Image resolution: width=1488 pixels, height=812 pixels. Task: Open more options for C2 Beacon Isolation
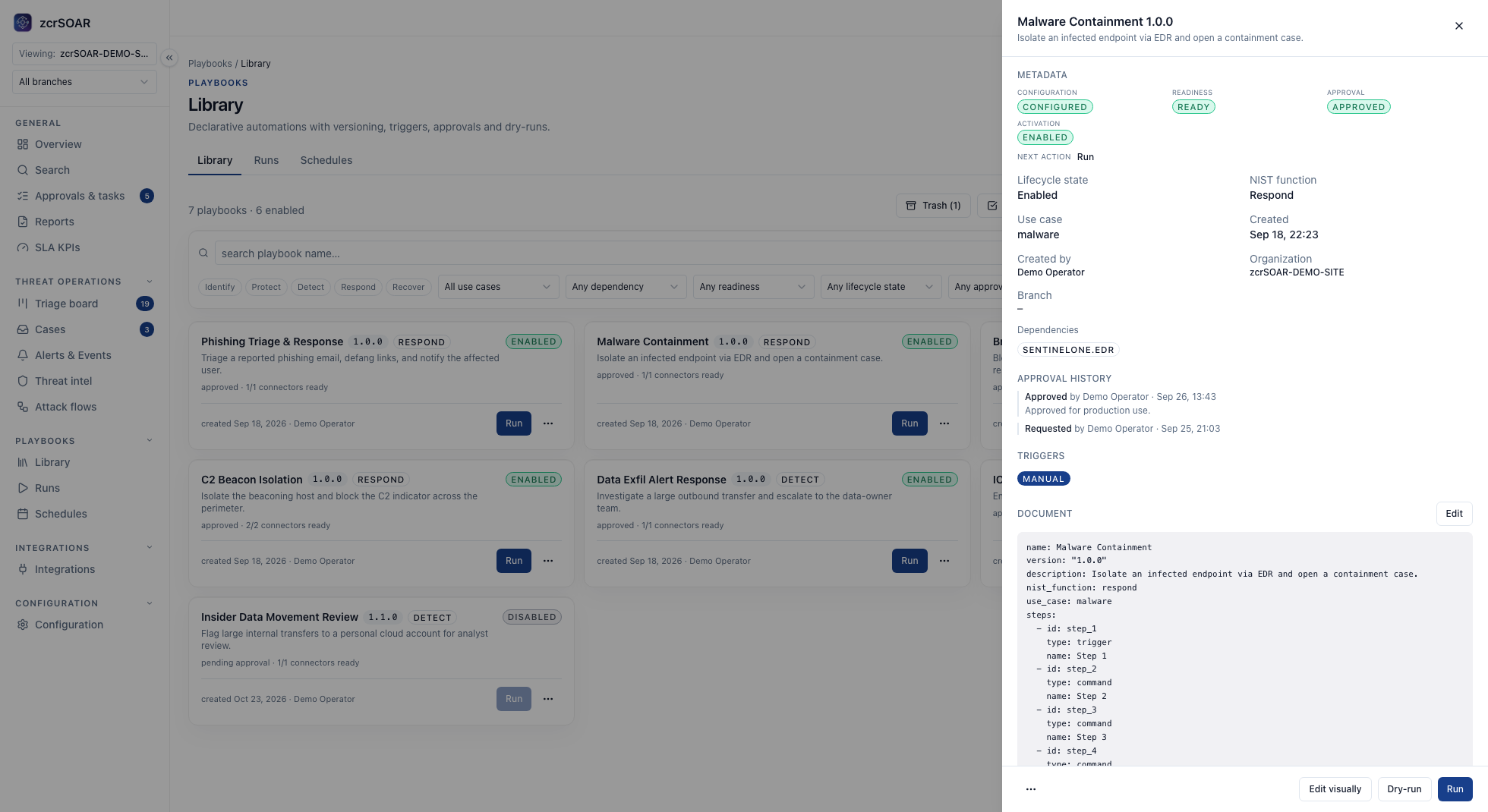click(548, 561)
